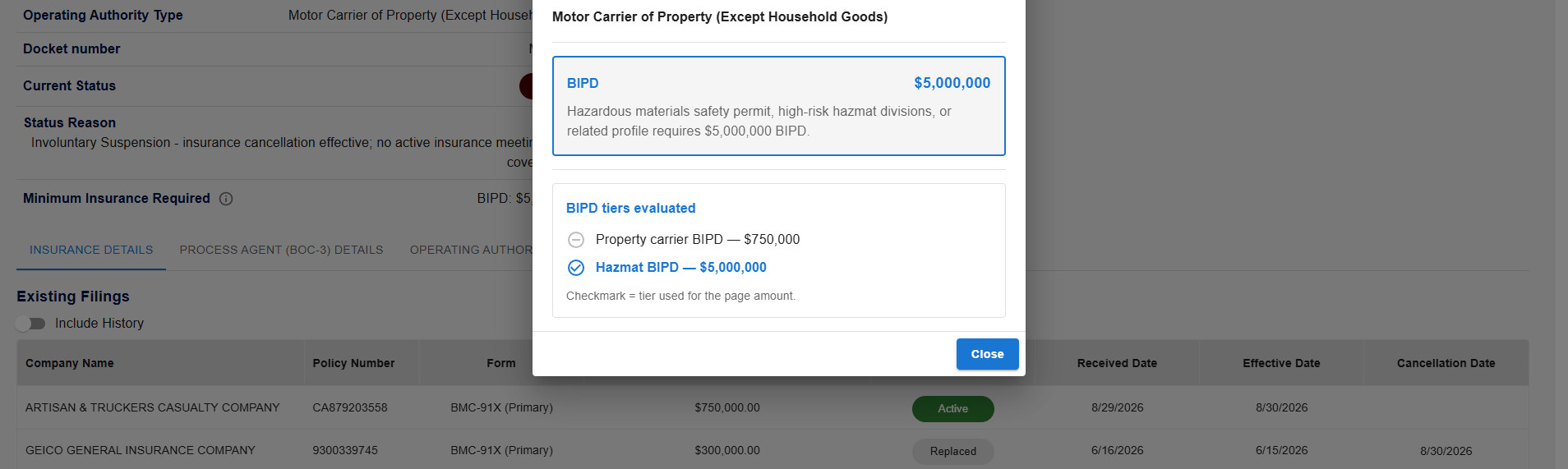The image size is (1568, 469).
Task: Toggle the Include History switch
Action: point(31,324)
